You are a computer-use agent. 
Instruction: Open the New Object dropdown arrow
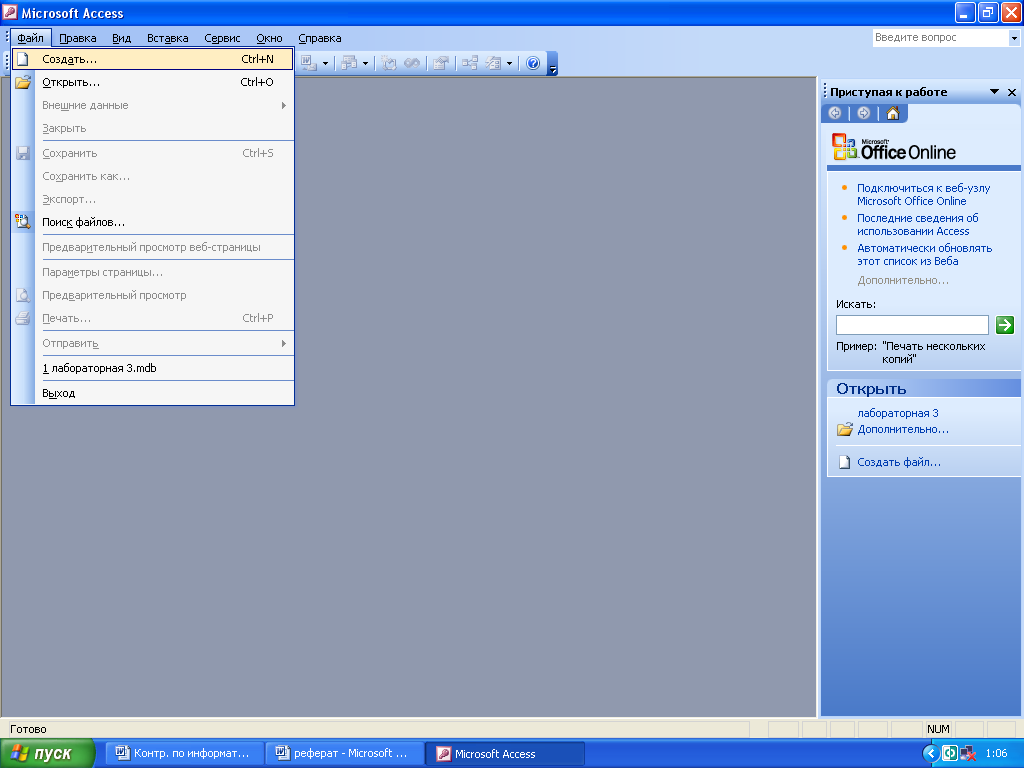point(509,63)
